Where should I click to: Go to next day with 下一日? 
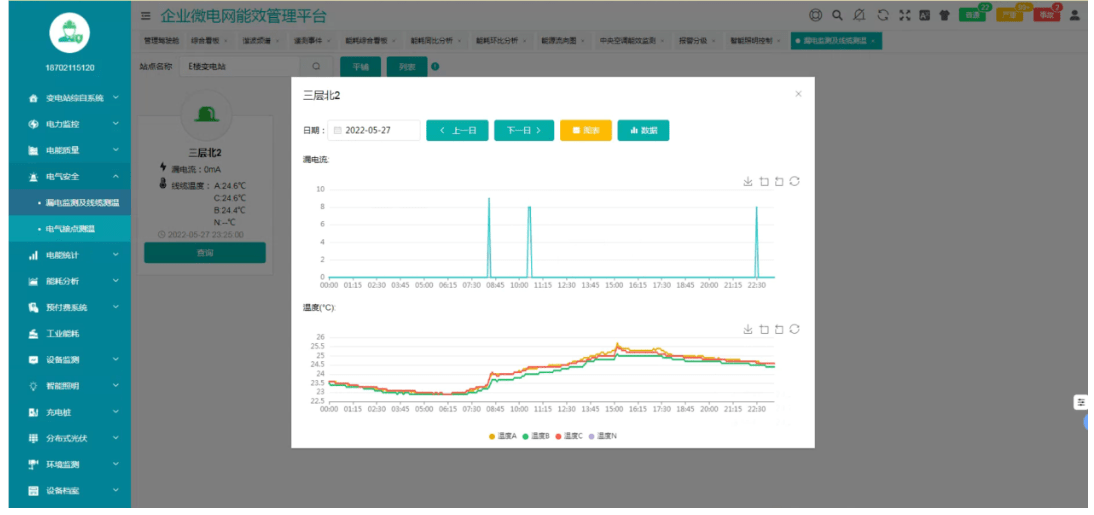coord(524,130)
